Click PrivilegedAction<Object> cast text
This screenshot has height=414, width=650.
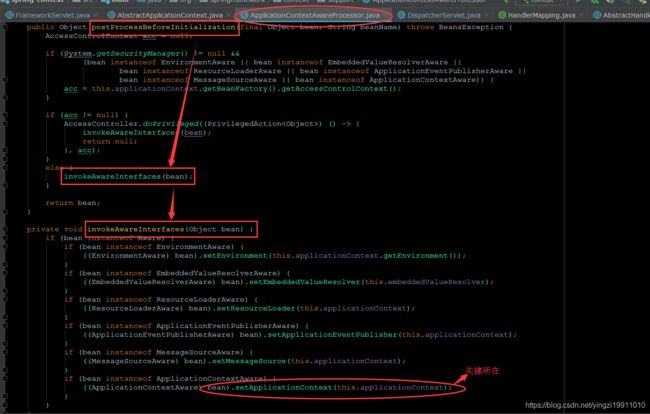[x=263, y=124]
